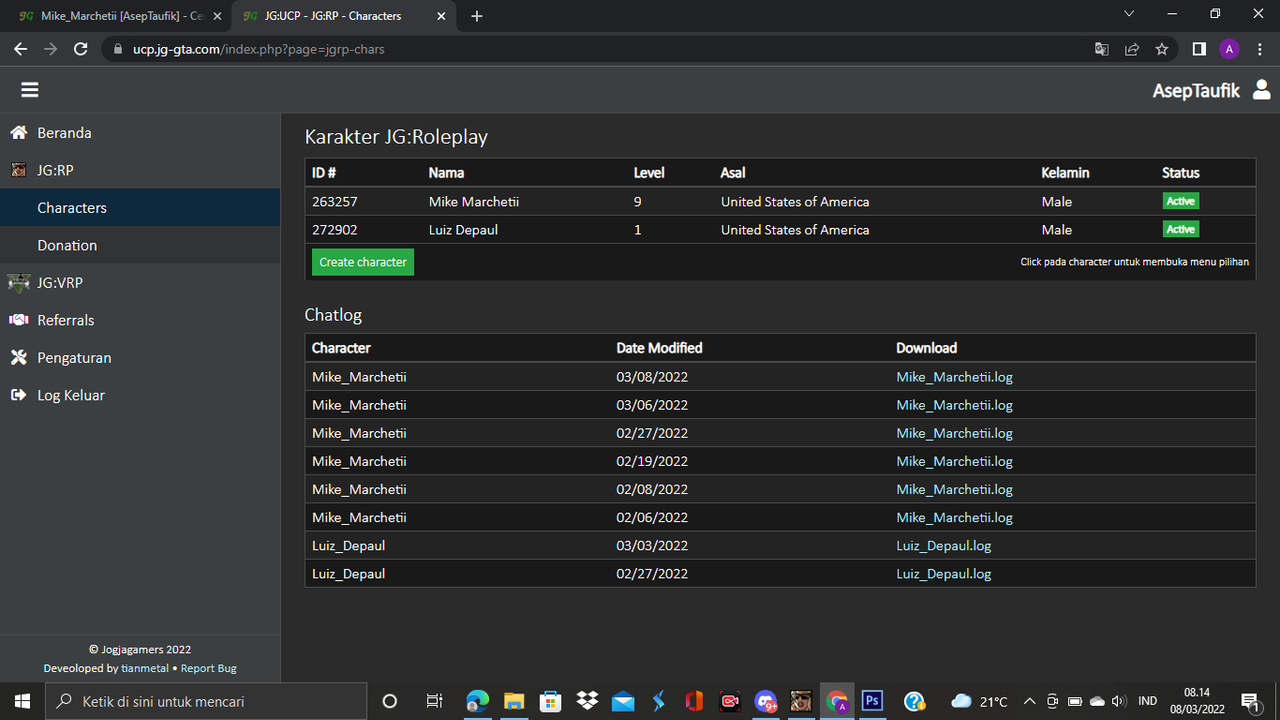Click the Create character button

point(363,262)
